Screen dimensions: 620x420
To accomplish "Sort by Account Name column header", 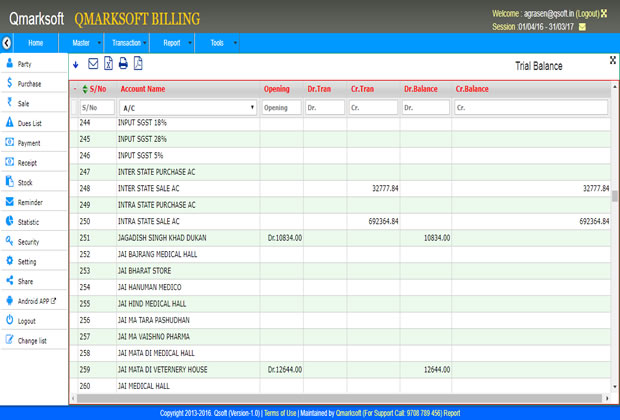I will [x=143, y=89].
